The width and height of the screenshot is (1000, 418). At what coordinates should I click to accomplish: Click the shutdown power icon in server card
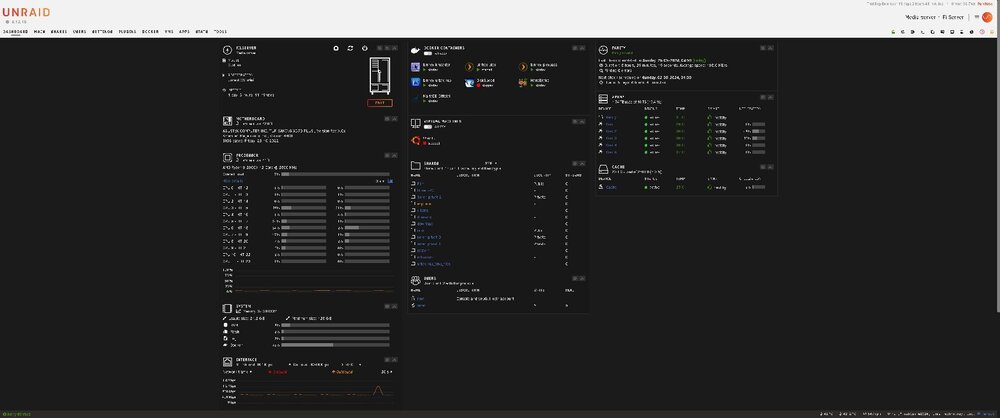(x=365, y=48)
